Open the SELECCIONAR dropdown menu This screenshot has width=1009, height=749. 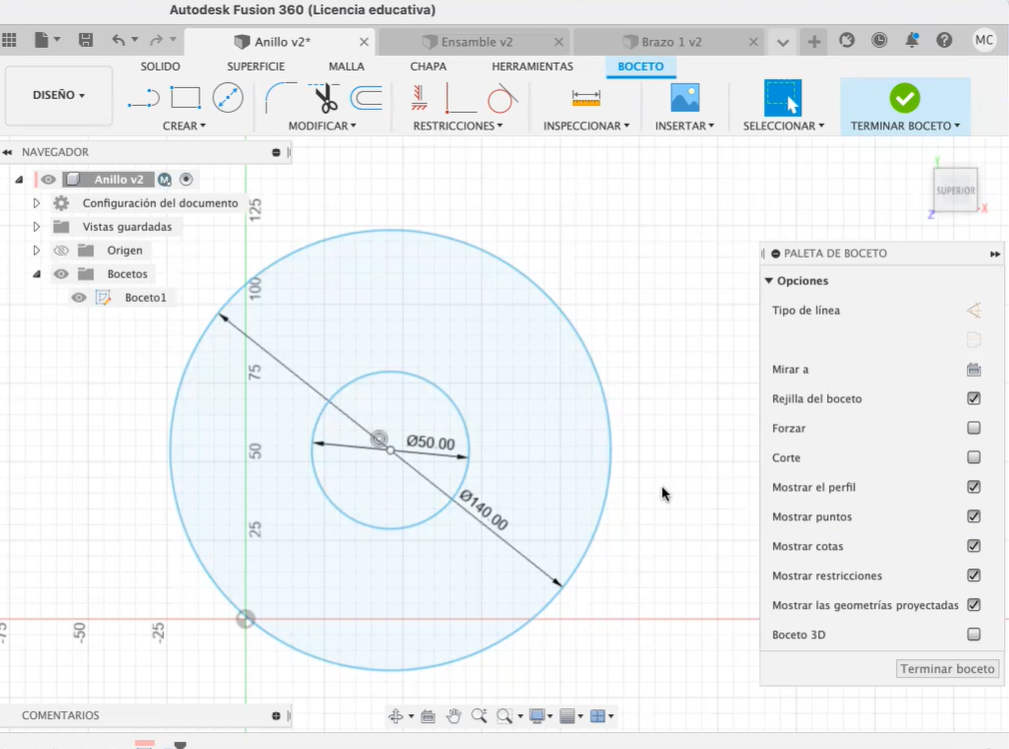tap(783, 126)
